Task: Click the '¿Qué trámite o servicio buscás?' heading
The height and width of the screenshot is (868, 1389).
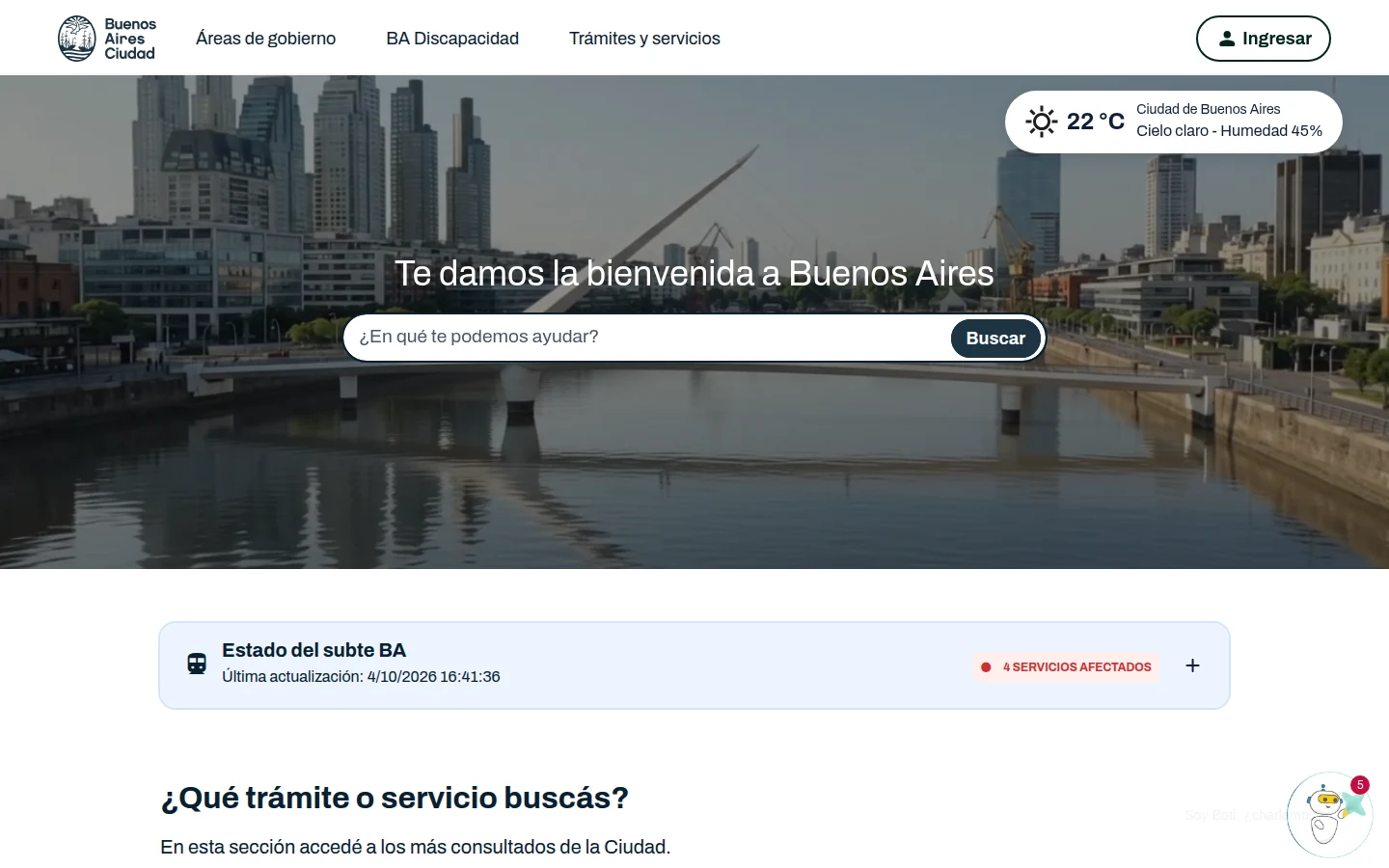Action: [x=395, y=798]
